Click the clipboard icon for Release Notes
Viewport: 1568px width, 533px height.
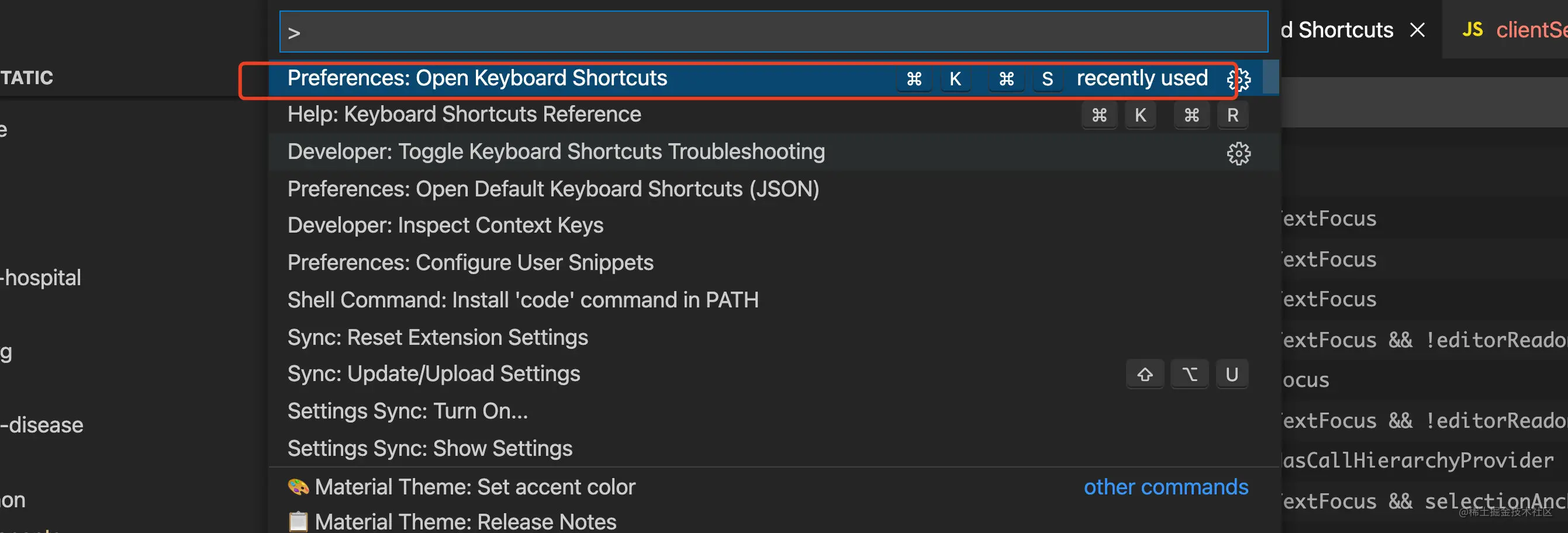click(298, 521)
